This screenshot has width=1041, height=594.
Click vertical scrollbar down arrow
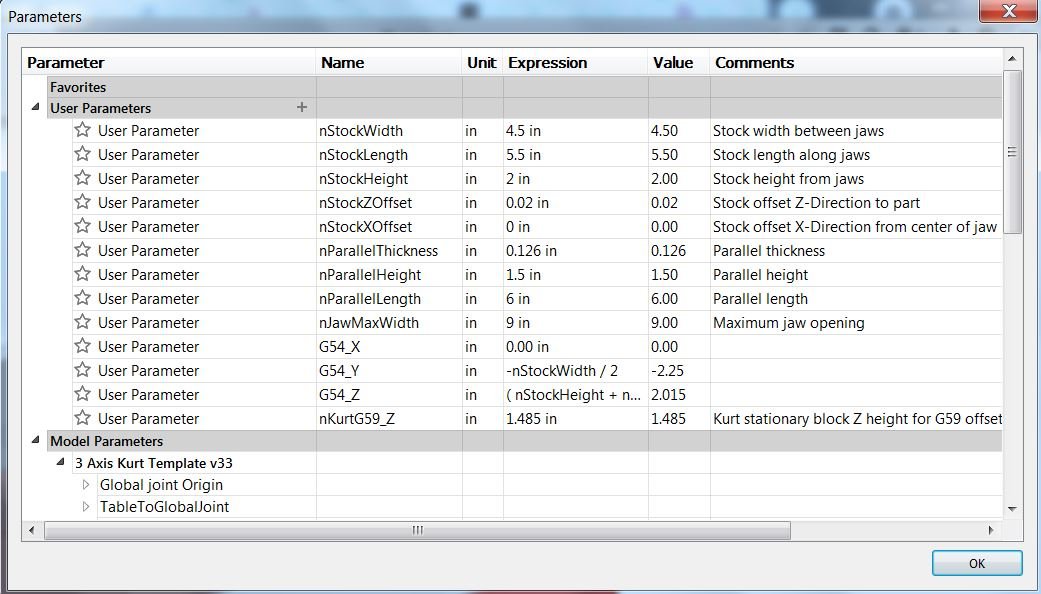[1012, 509]
